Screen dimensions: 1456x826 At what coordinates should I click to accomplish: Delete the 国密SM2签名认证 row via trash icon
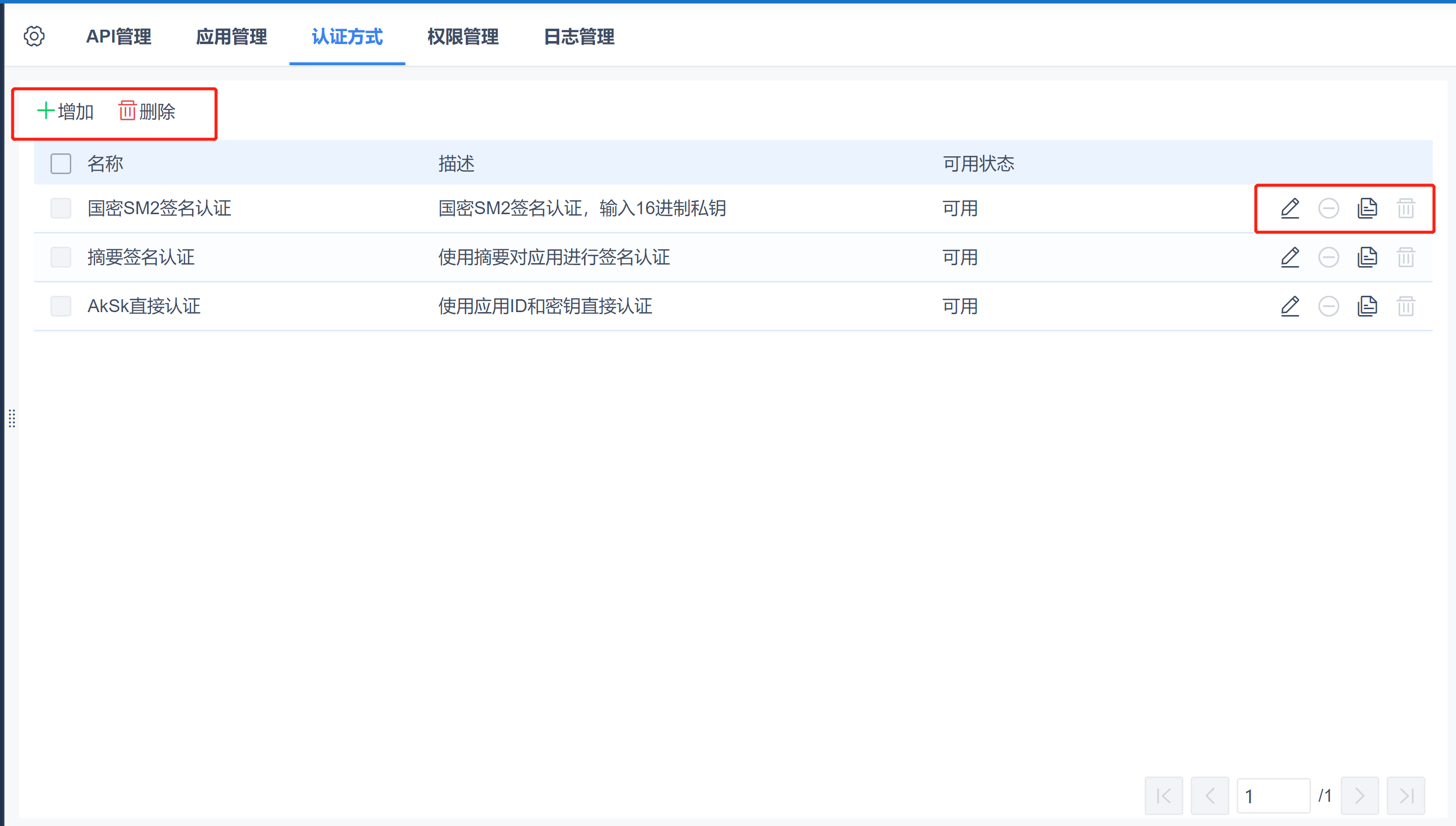tap(1406, 208)
